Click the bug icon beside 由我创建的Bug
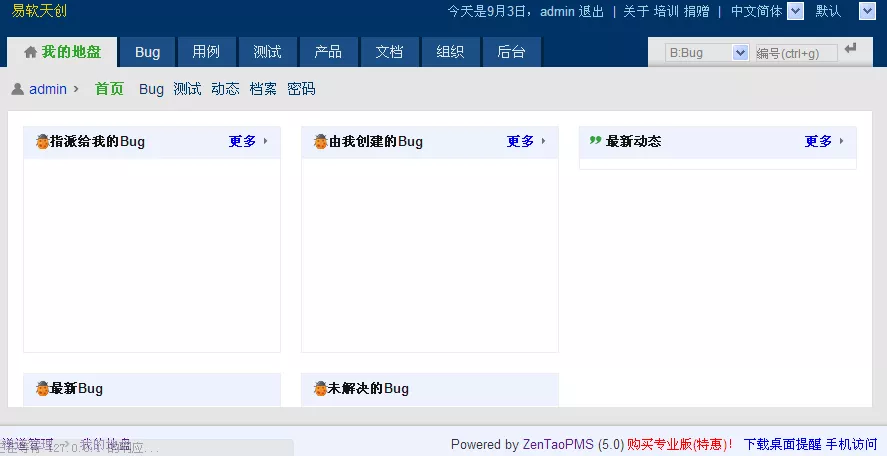The height and width of the screenshot is (456, 887). [x=321, y=141]
